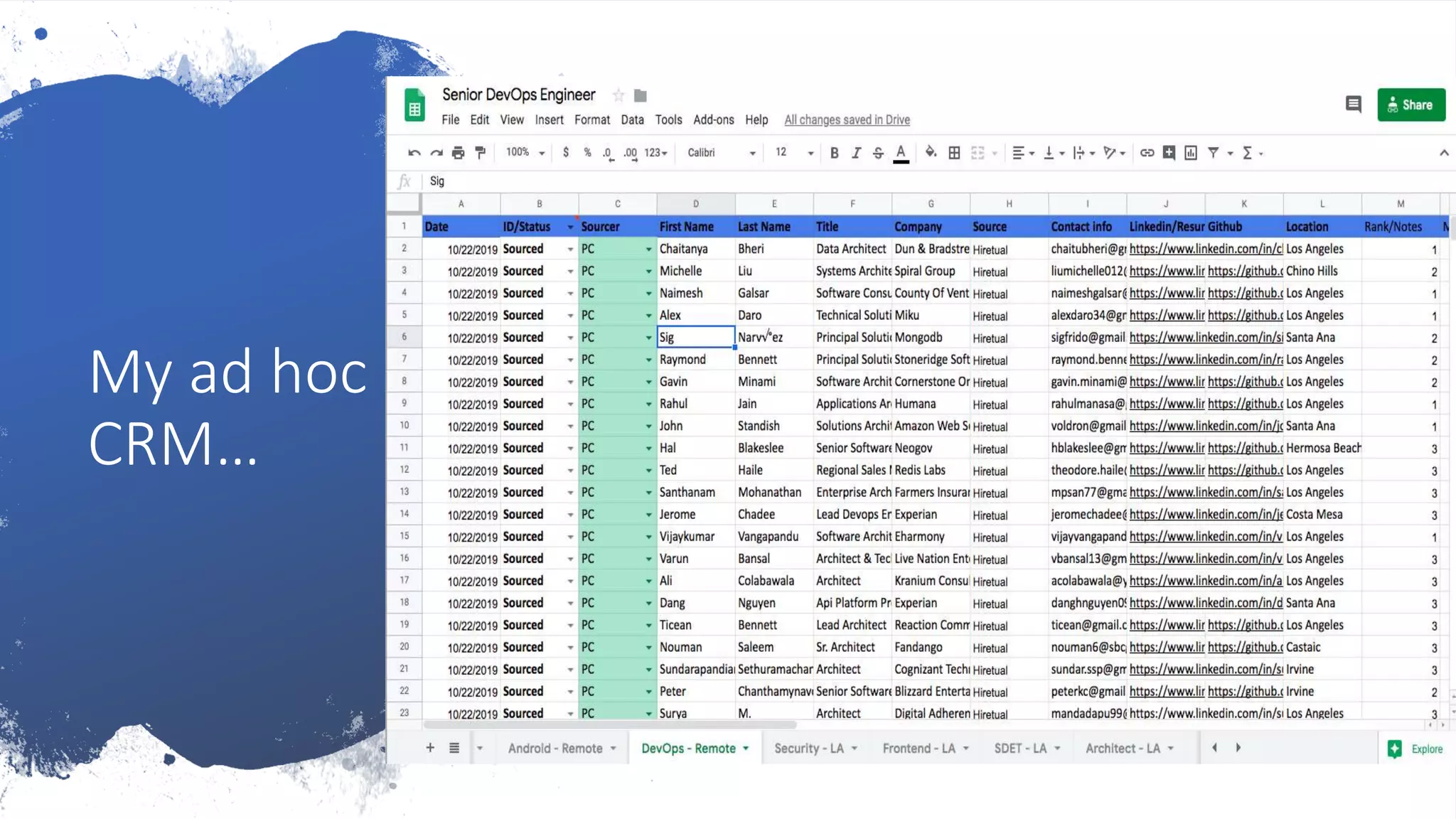
Task: Open text rotation options
Action: pos(1114,153)
